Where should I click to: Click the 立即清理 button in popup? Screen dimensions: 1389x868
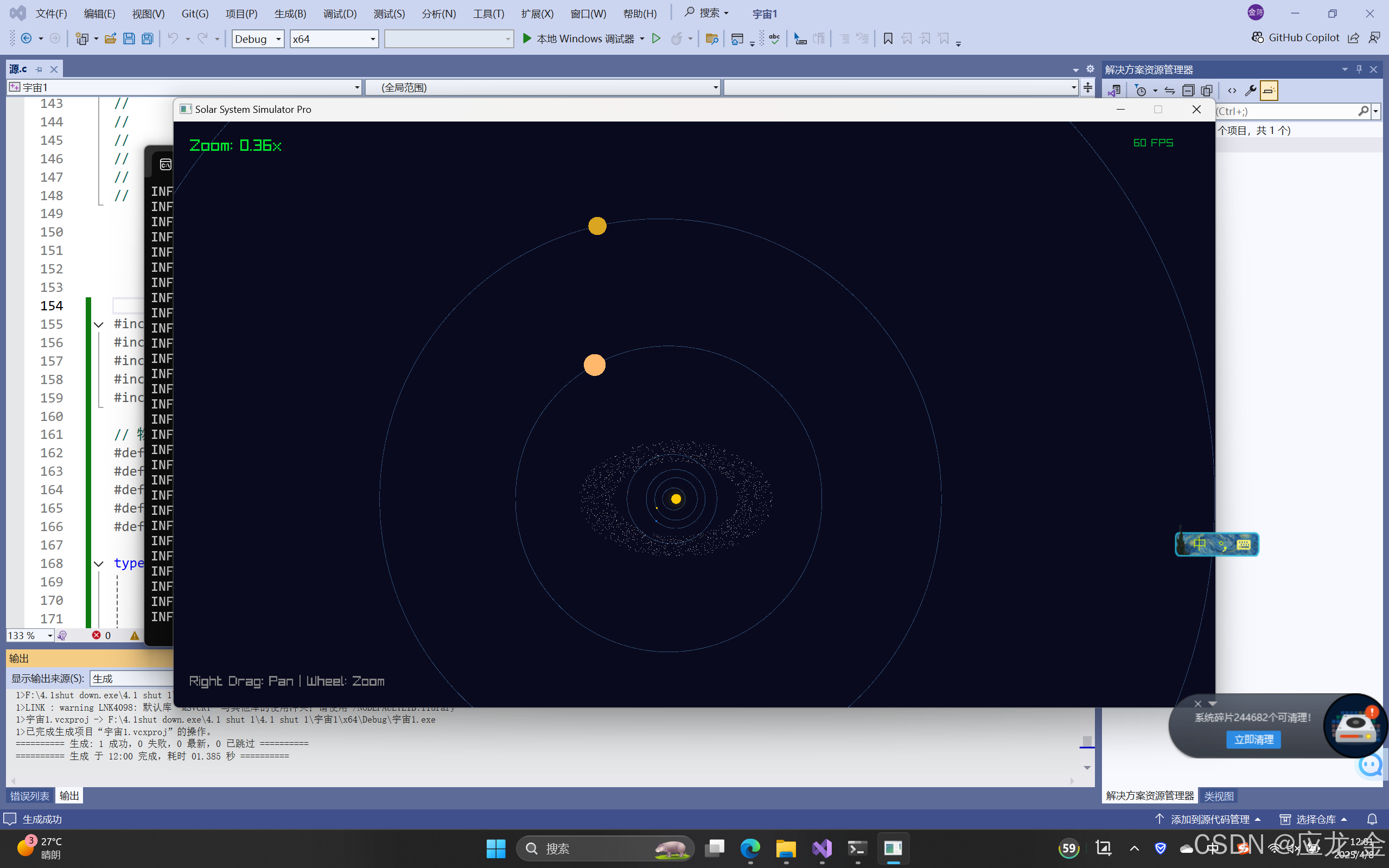point(1253,739)
